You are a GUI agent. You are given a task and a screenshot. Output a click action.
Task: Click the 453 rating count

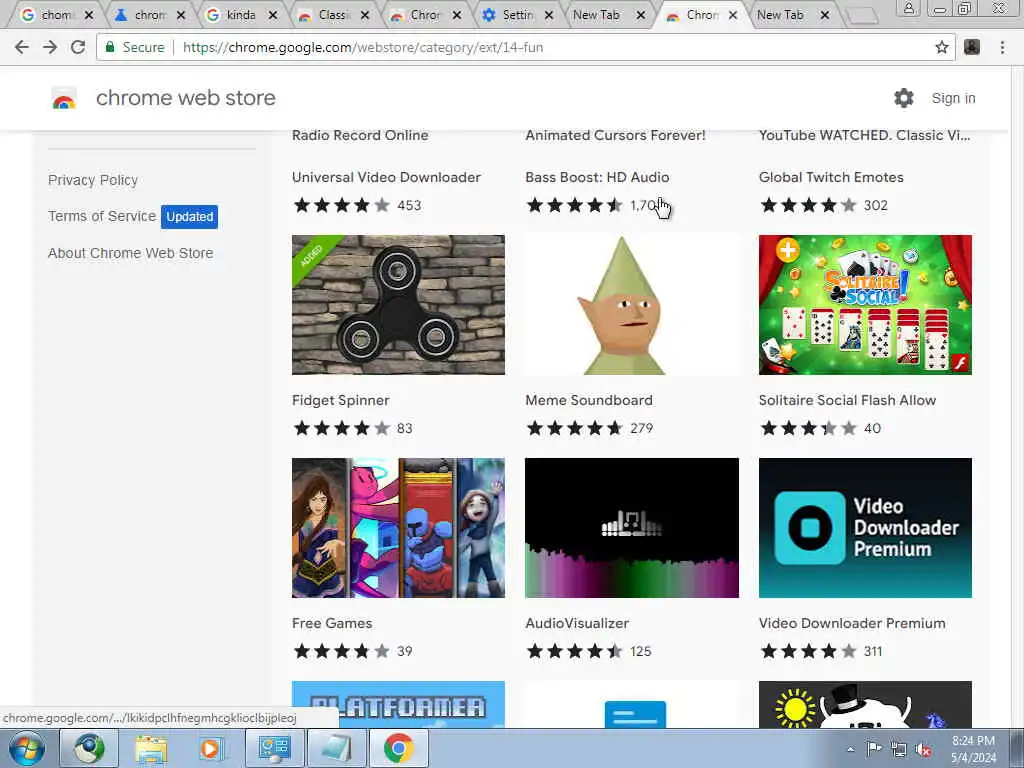click(x=409, y=205)
